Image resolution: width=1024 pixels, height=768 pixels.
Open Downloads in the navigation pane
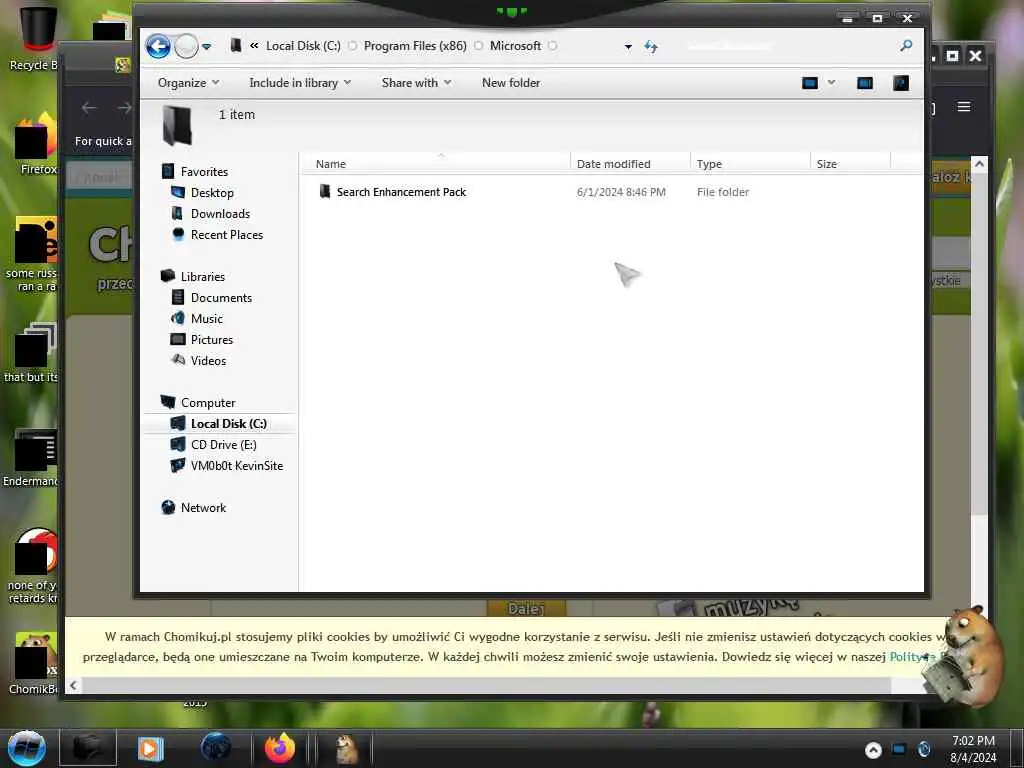click(220, 214)
